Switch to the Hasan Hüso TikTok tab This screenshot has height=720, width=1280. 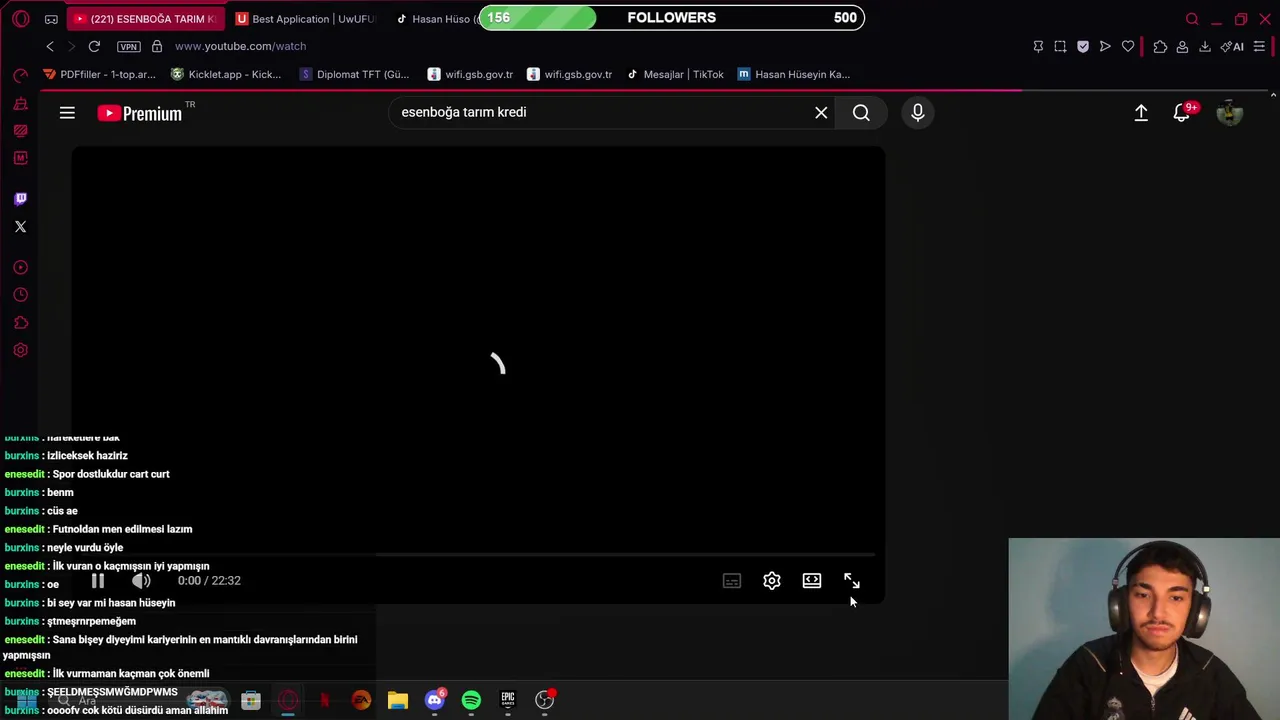pyautogui.click(x=438, y=19)
